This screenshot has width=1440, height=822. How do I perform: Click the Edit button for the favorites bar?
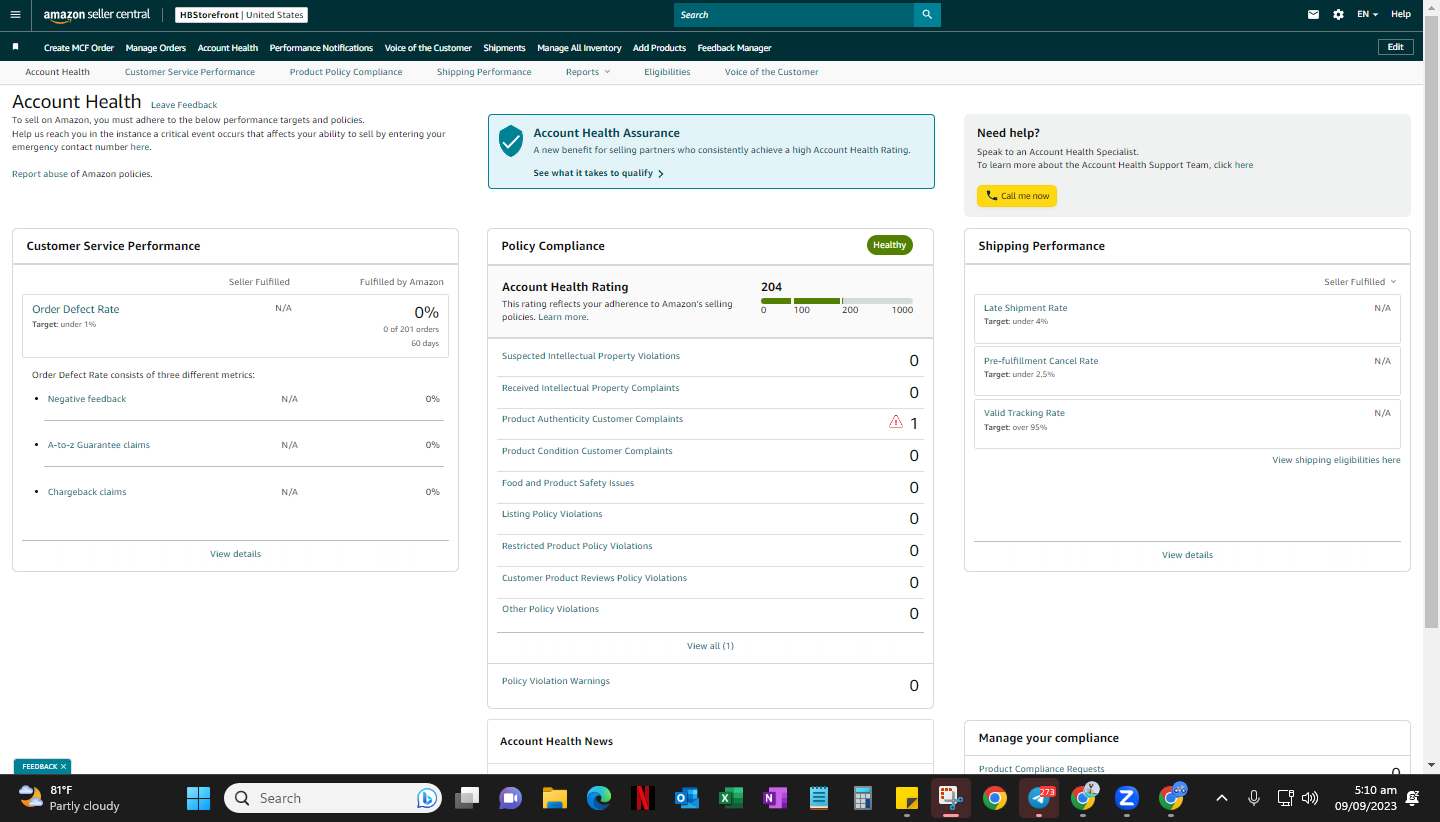1395,47
